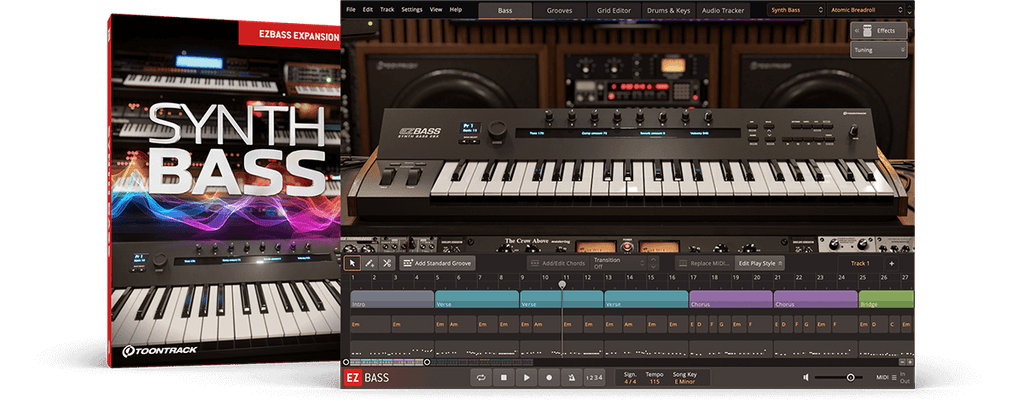The height and width of the screenshot is (416, 1024).
Task: Expand the Edit Play Style panel
Action: 760,263
